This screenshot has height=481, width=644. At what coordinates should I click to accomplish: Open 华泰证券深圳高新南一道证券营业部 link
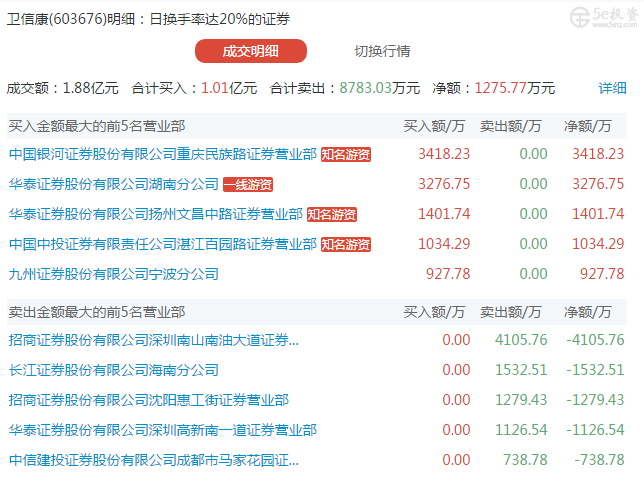click(163, 430)
